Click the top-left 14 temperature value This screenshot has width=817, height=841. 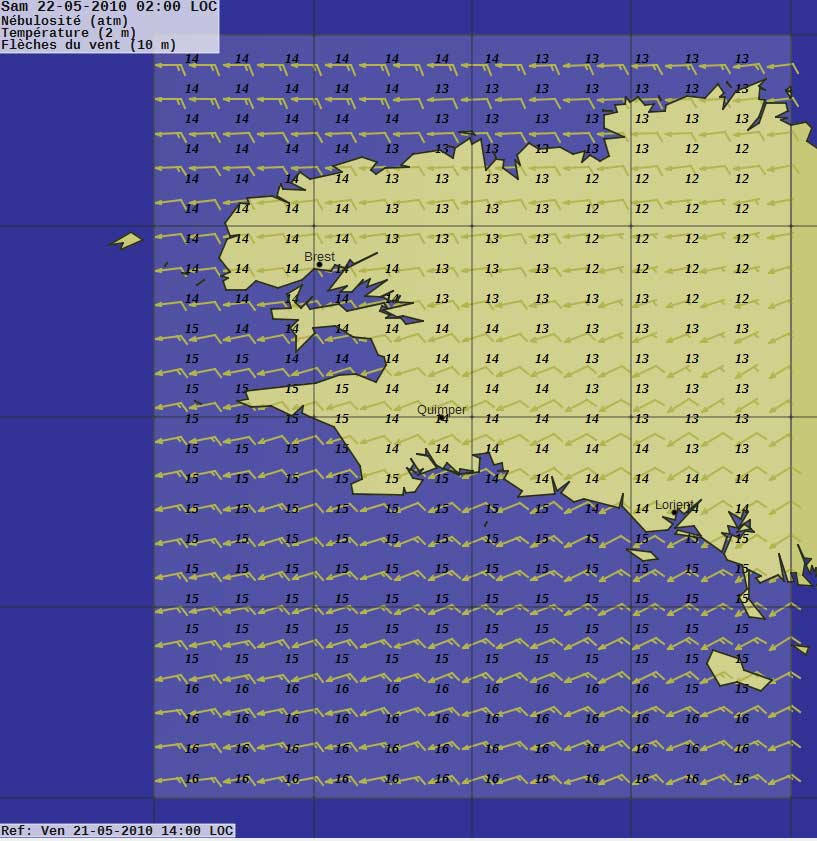(x=192, y=59)
